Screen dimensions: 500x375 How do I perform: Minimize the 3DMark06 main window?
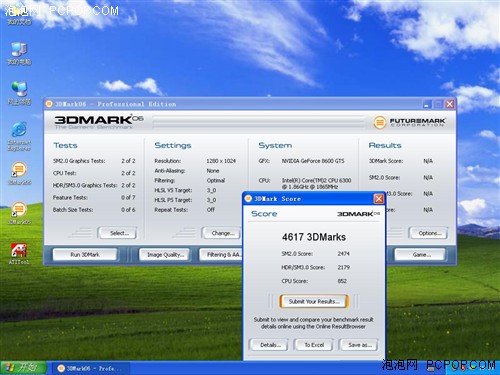[427, 104]
